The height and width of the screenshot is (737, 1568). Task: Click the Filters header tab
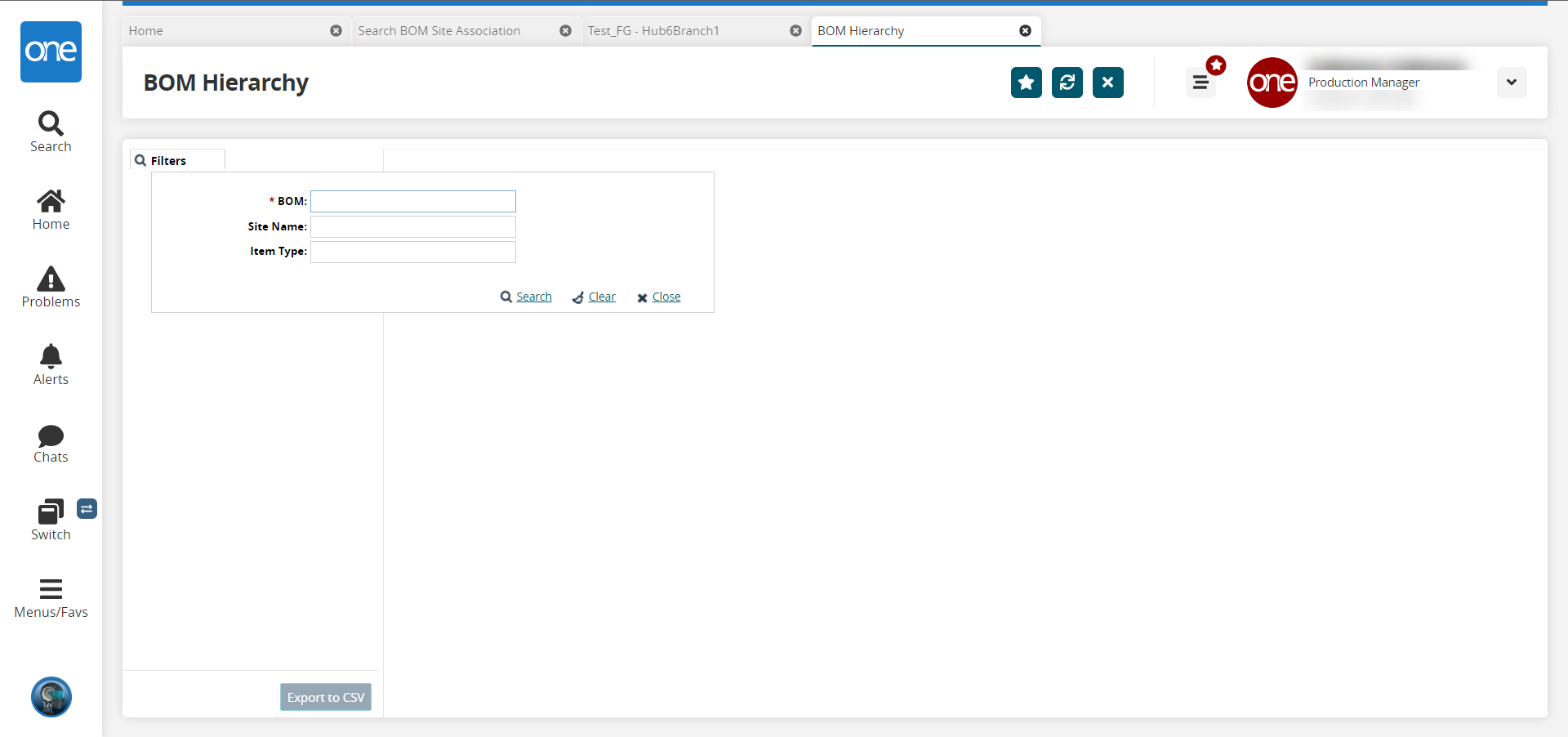click(177, 160)
